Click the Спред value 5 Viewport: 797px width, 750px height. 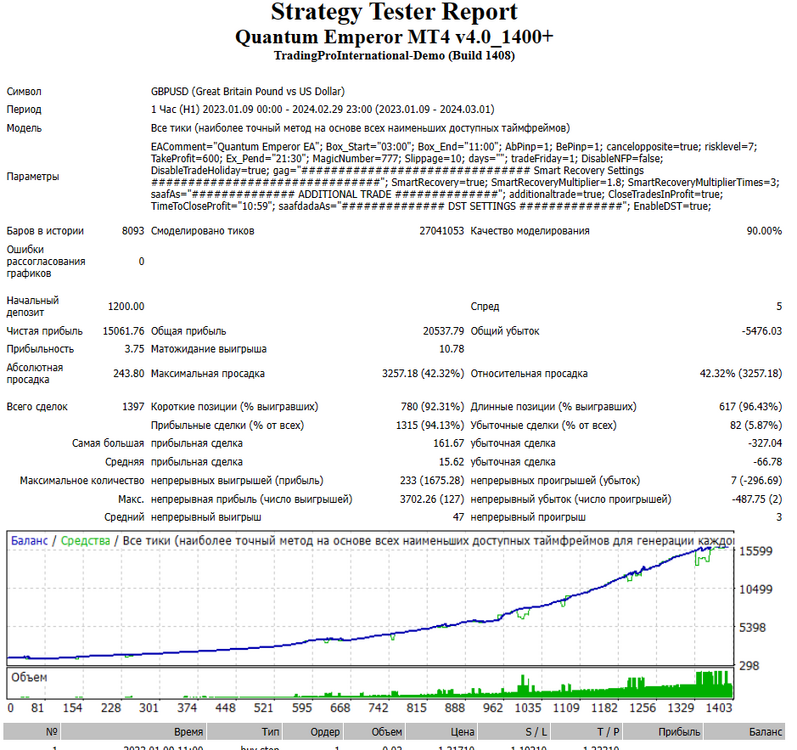point(779,306)
